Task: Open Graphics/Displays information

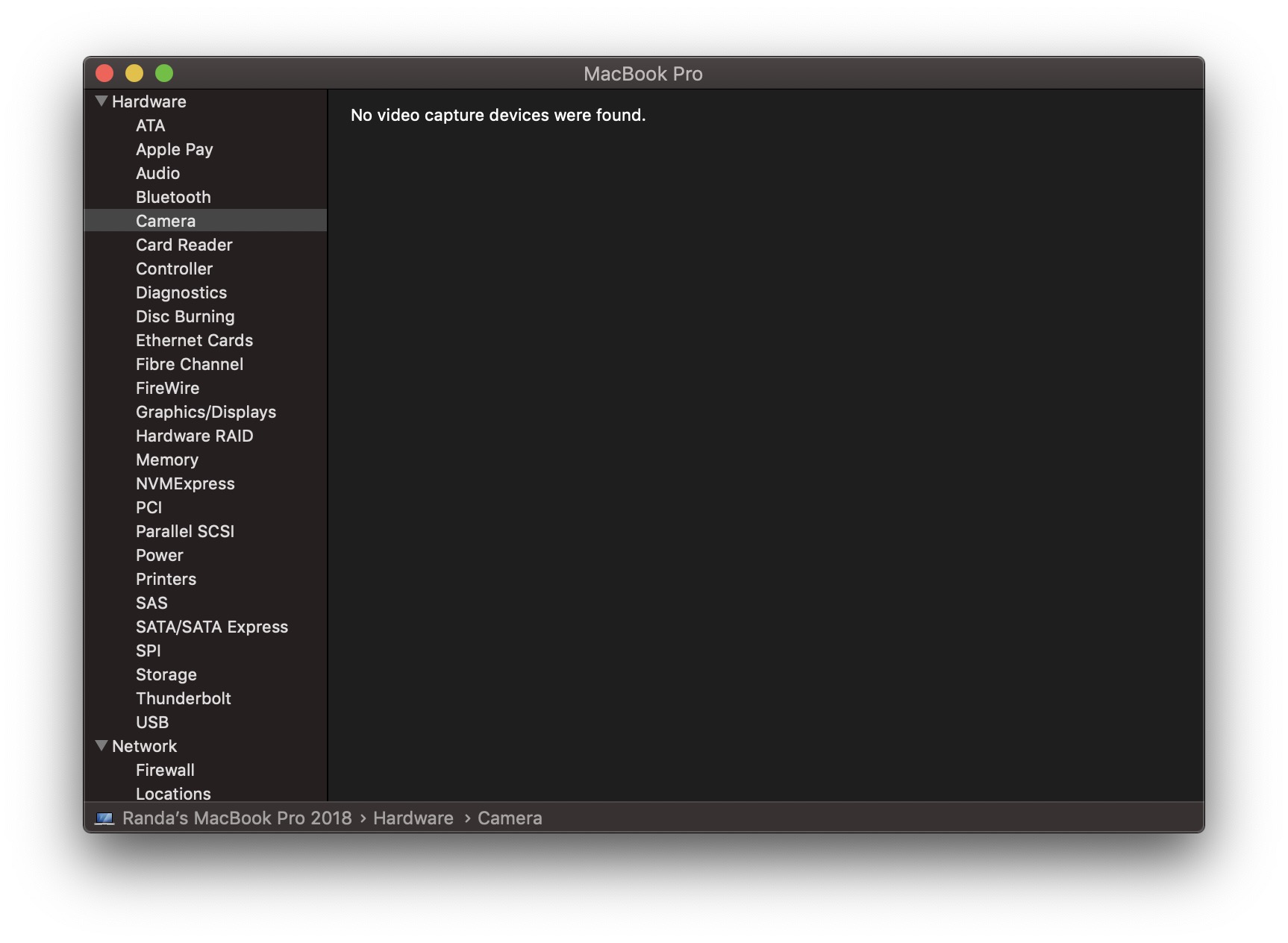Action: [206, 412]
